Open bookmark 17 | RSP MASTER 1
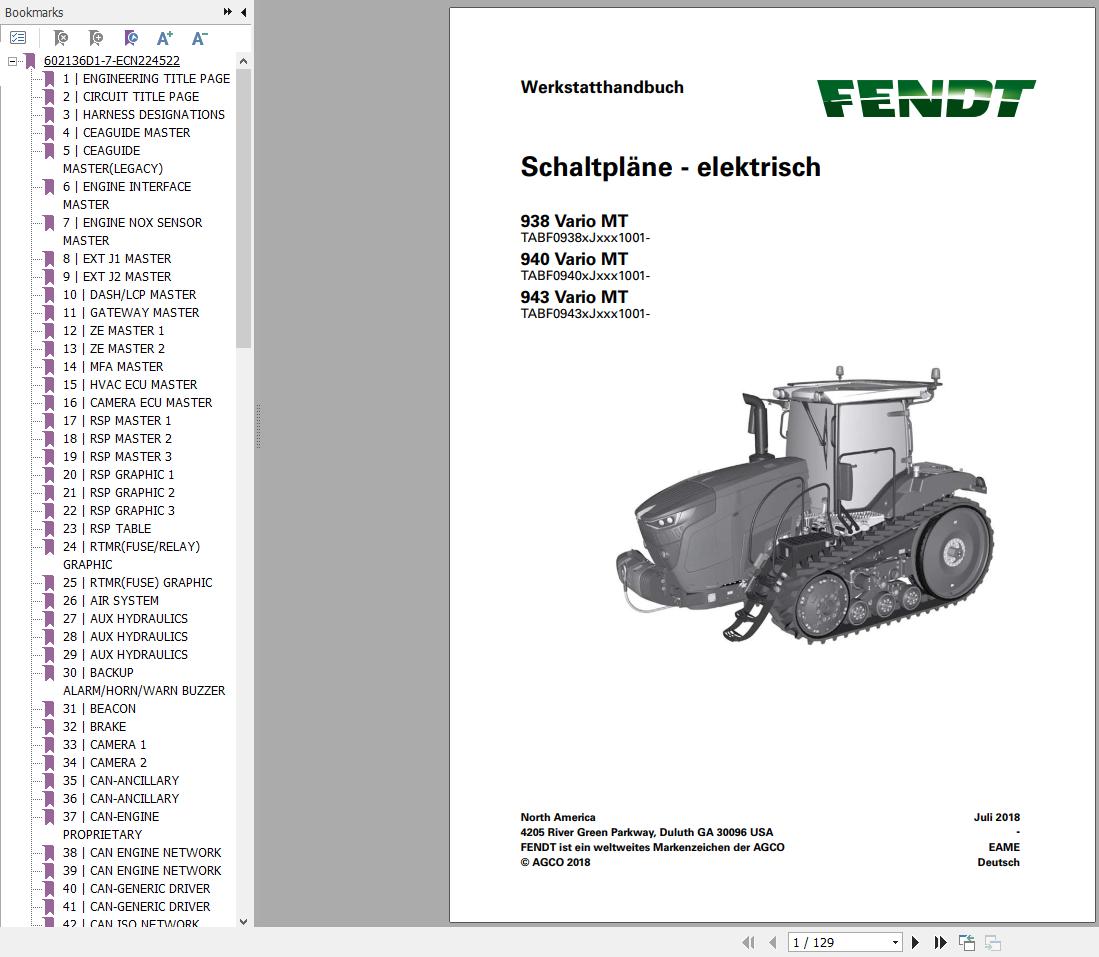 click(x=117, y=421)
